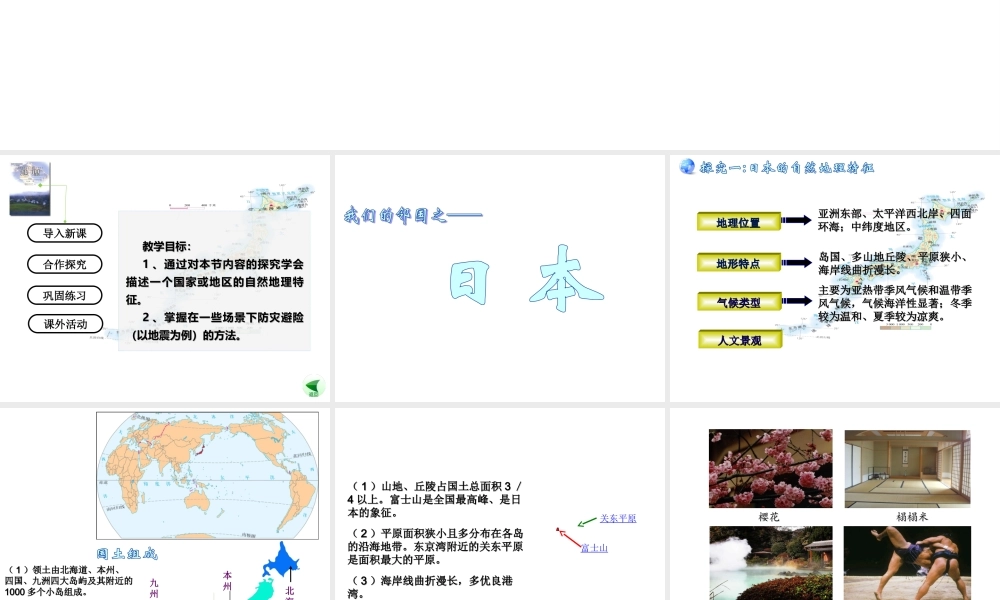Click the 九州 map label
Screen dimensions: 1000x600
point(154,588)
